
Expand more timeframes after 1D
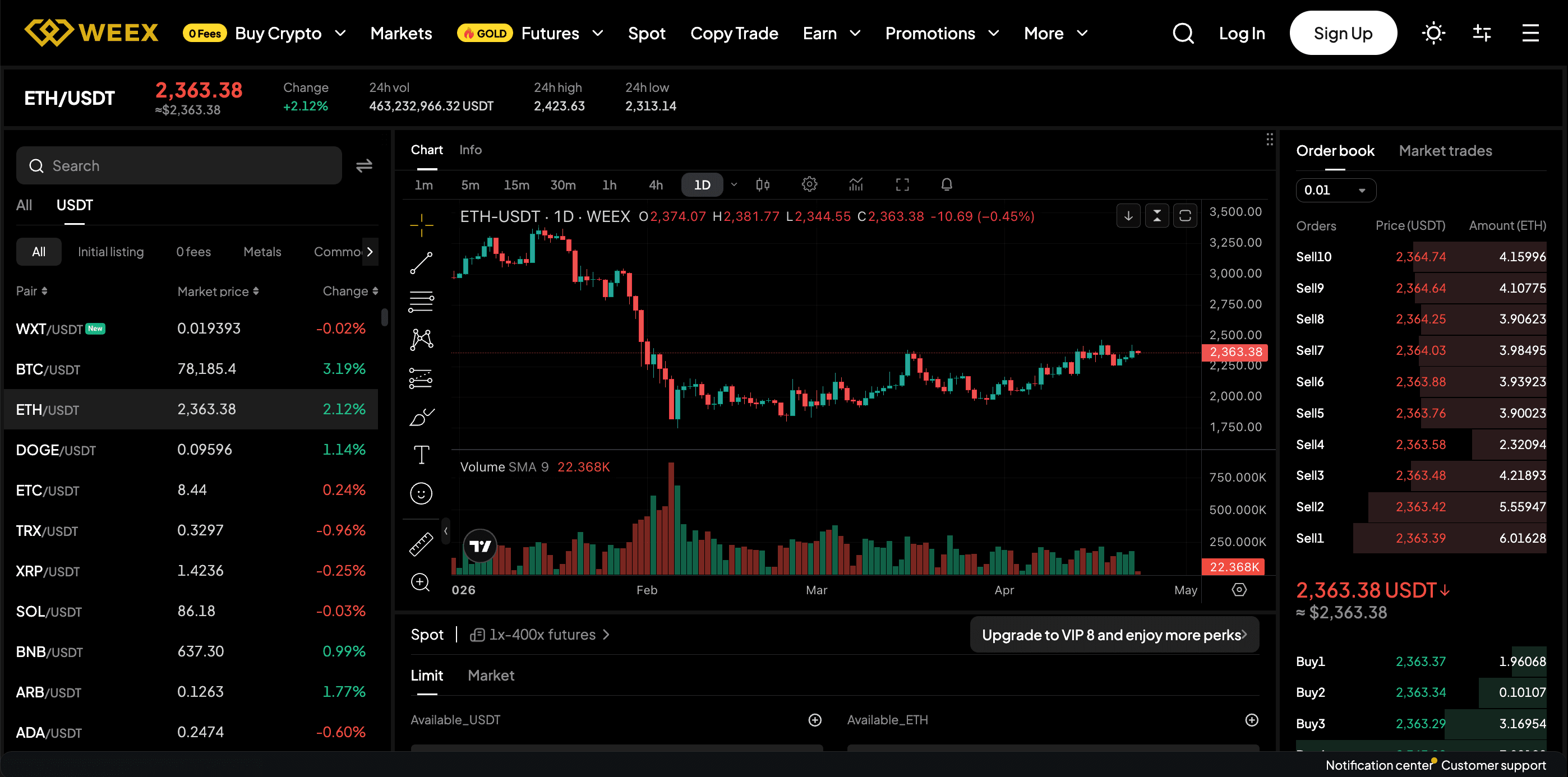point(734,184)
